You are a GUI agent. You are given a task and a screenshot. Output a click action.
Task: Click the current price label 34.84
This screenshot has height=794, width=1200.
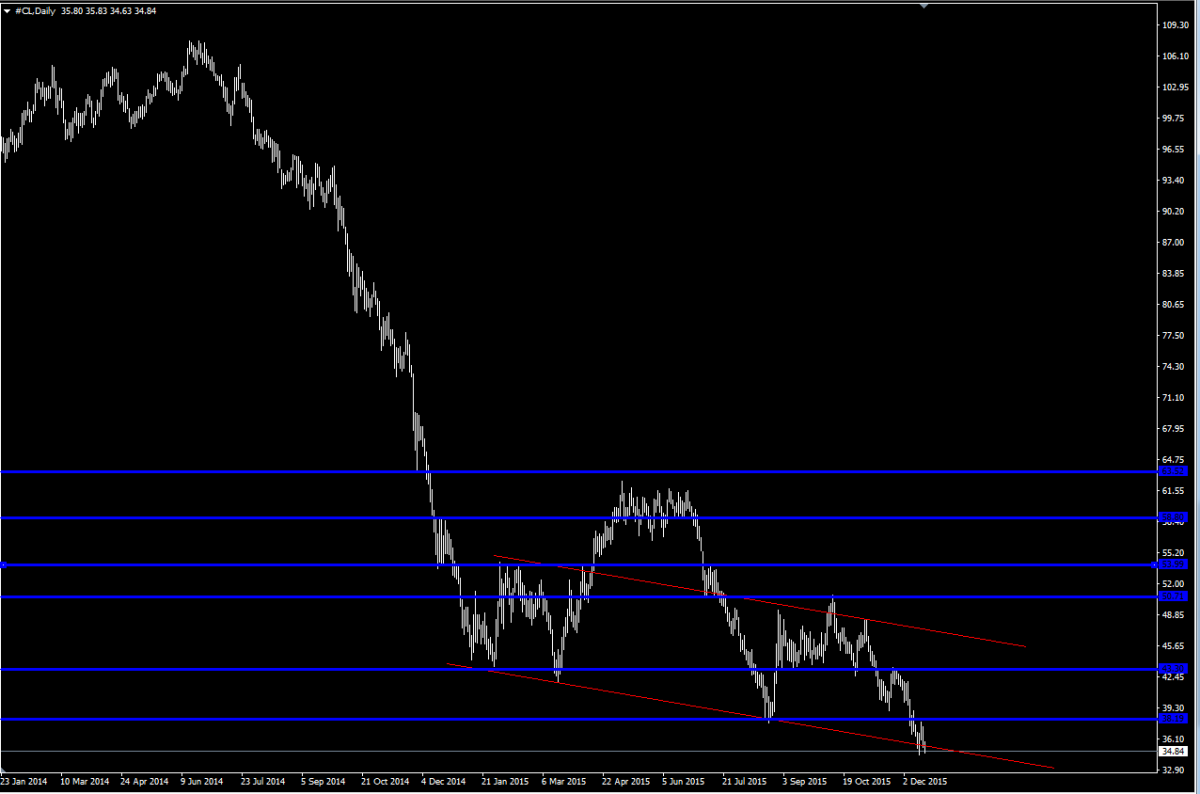click(x=1172, y=751)
